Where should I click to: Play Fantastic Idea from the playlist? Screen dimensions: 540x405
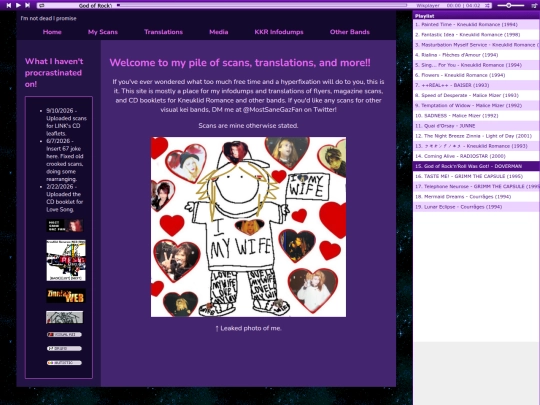coord(476,35)
